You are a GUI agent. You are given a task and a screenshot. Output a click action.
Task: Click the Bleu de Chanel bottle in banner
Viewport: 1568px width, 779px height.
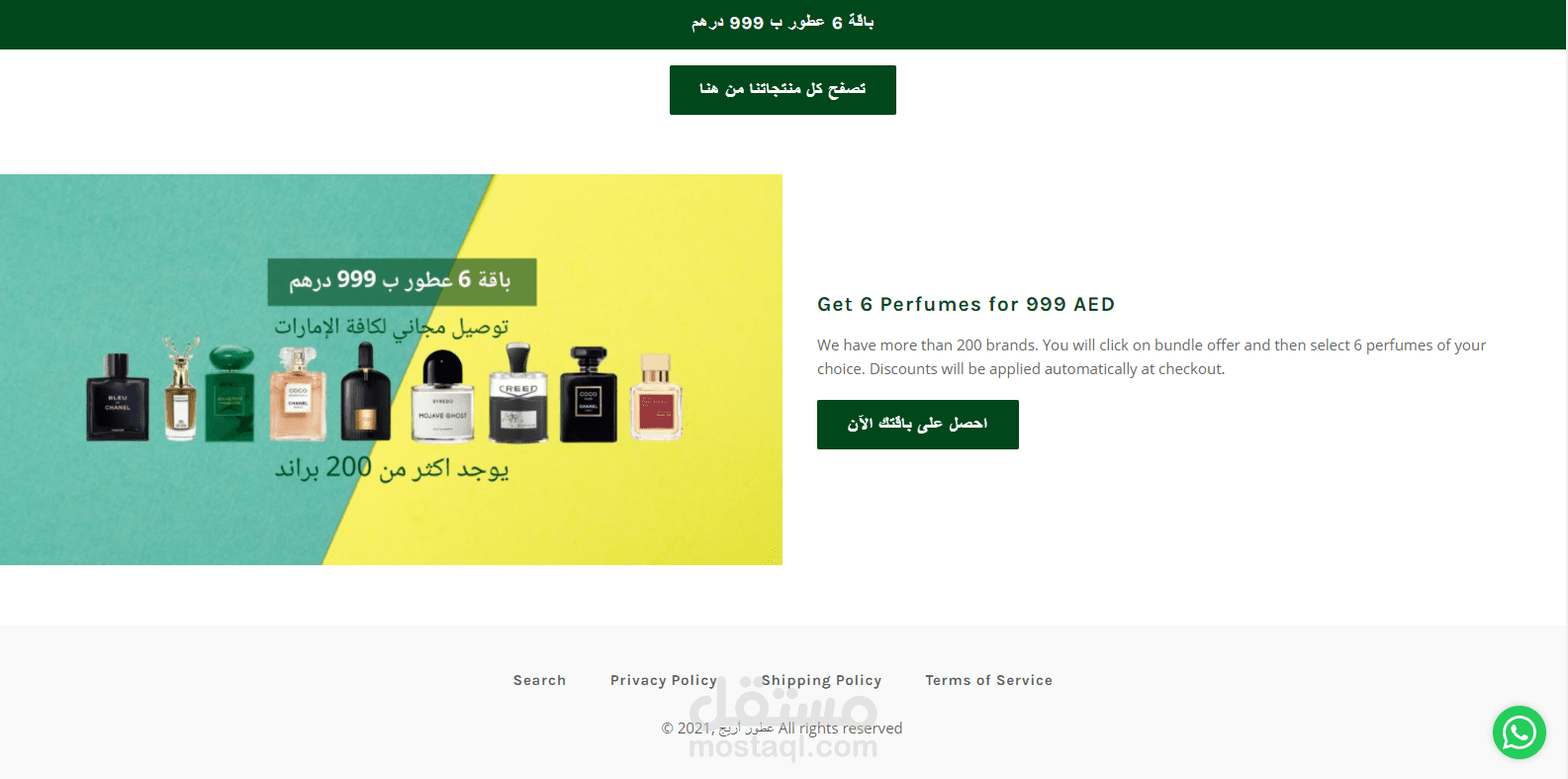pos(118,397)
